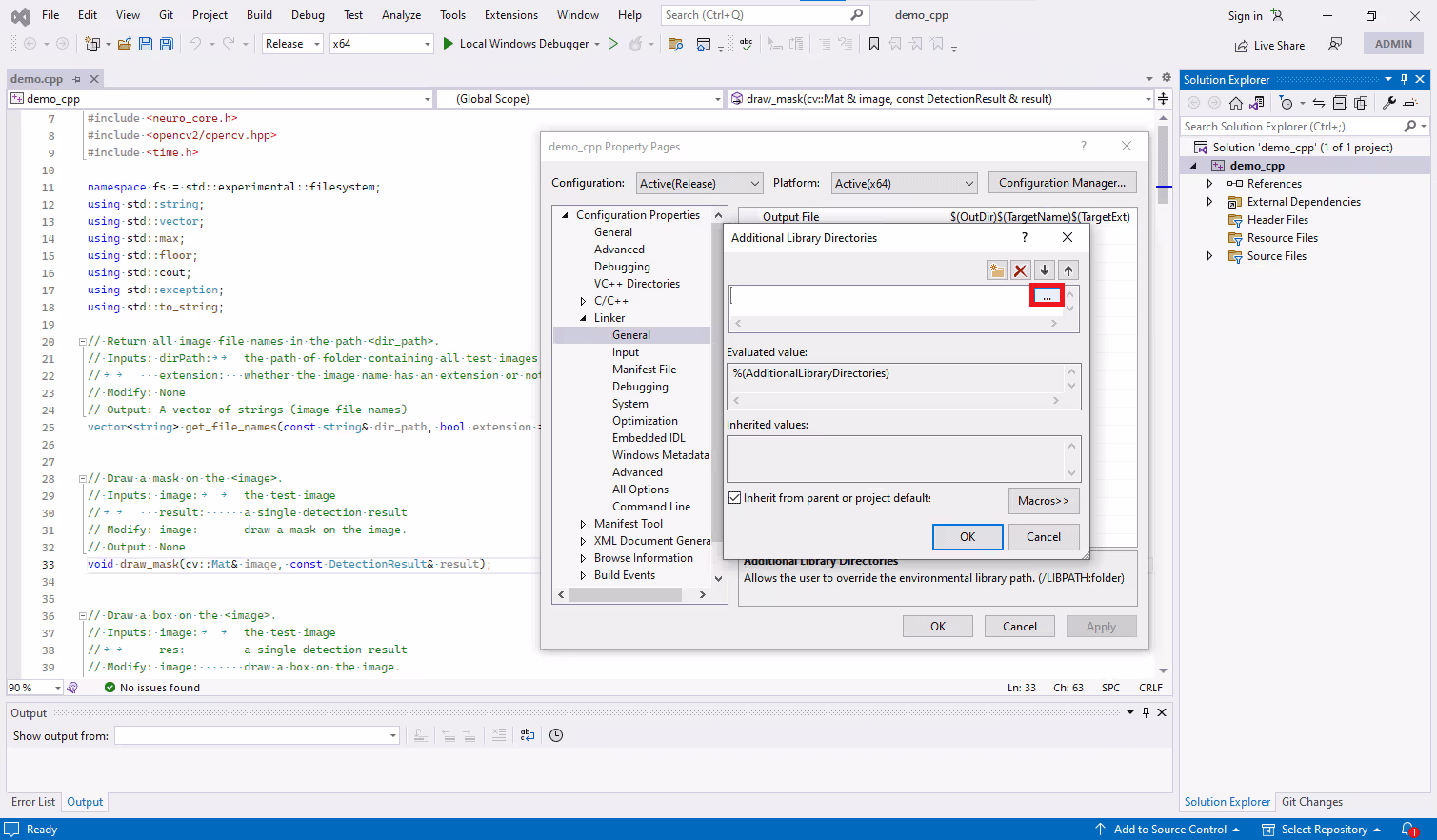This screenshot has width=1437, height=840.
Task: Open the Extensions menu
Action: click(x=511, y=15)
